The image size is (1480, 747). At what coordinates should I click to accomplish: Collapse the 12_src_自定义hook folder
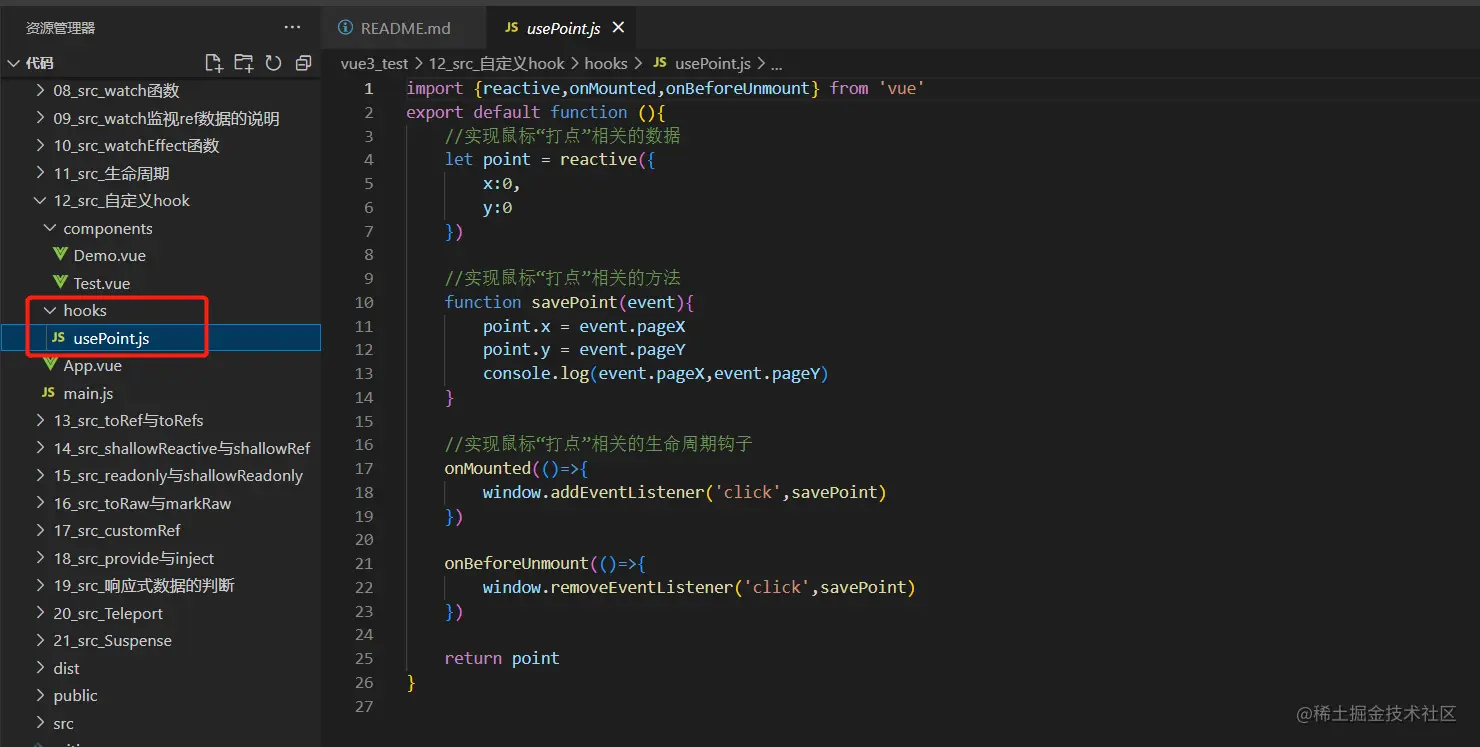click(x=40, y=200)
